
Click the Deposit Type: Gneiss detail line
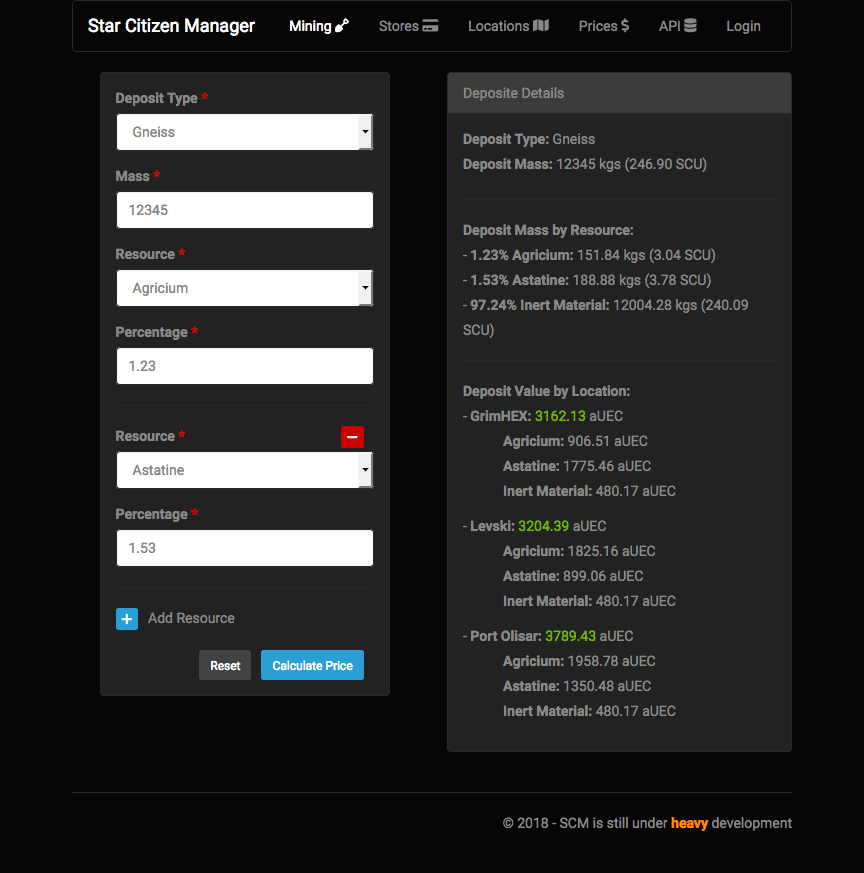(529, 139)
